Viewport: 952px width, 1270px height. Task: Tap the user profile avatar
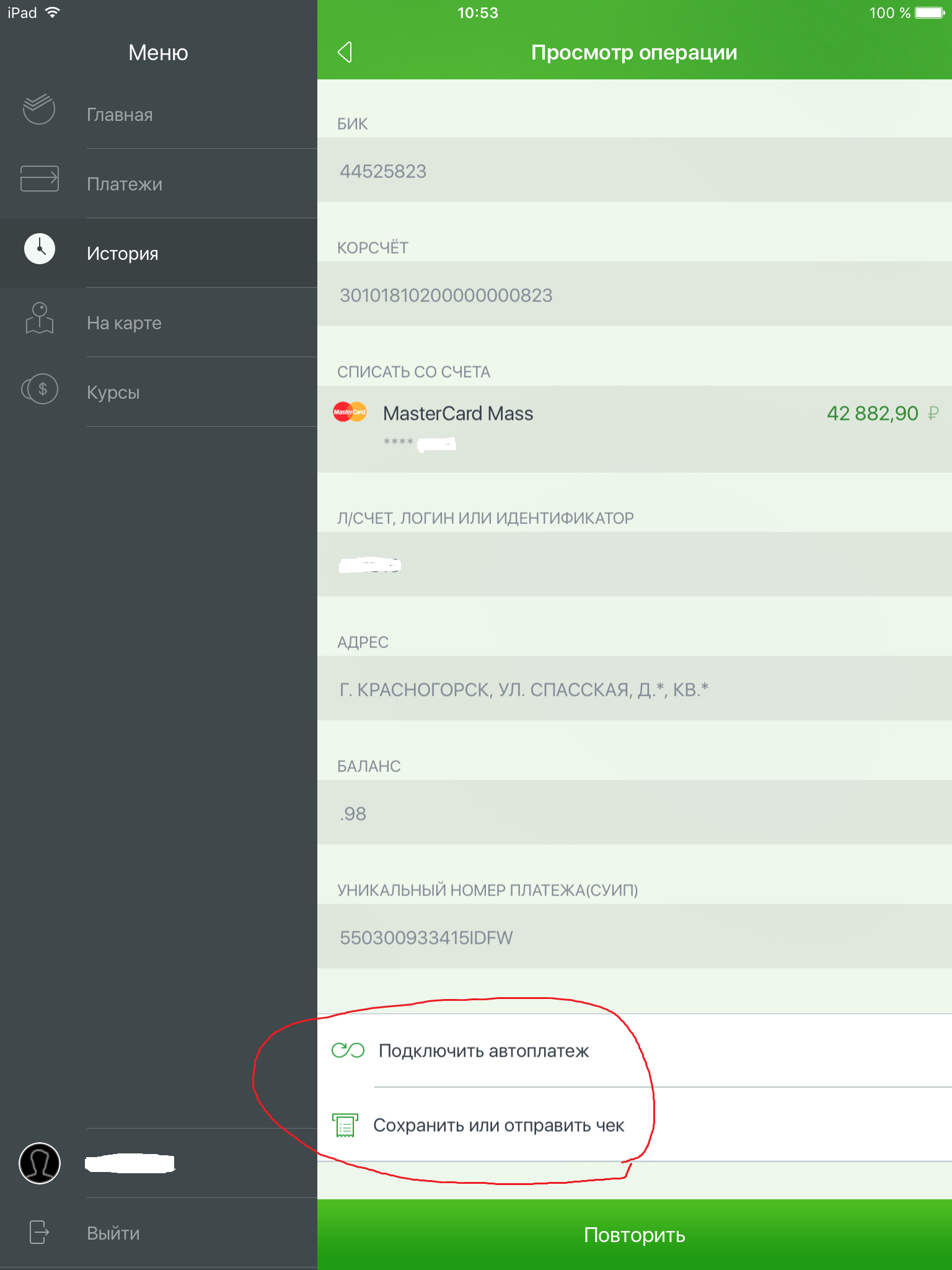click(40, 1163)
